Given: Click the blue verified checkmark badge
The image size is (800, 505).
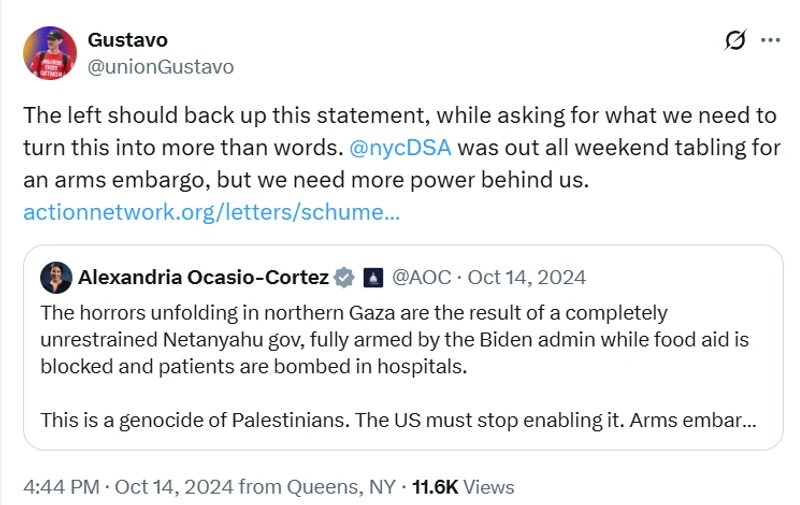Looking at the screenshot, I should (x=343, y=276).
